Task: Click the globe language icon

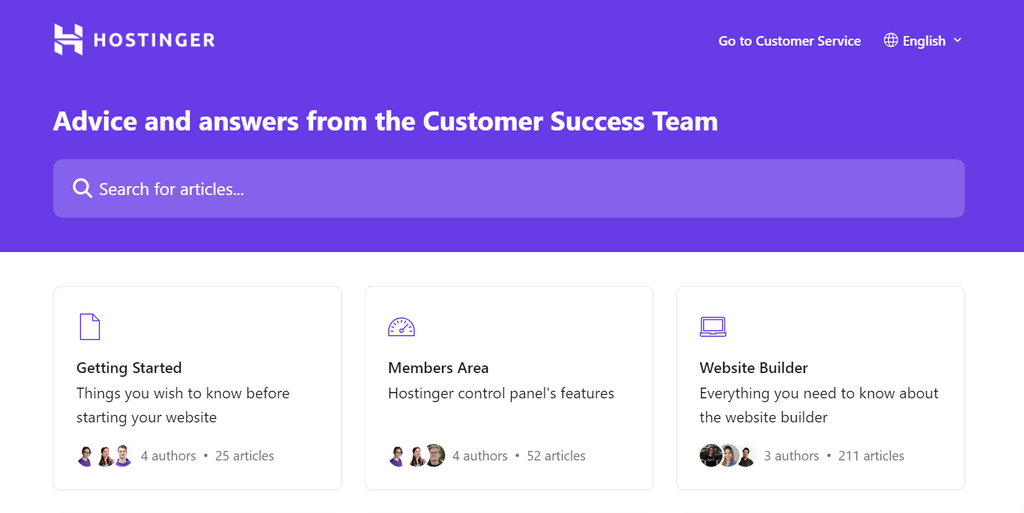Action: (x=891, y=40)
